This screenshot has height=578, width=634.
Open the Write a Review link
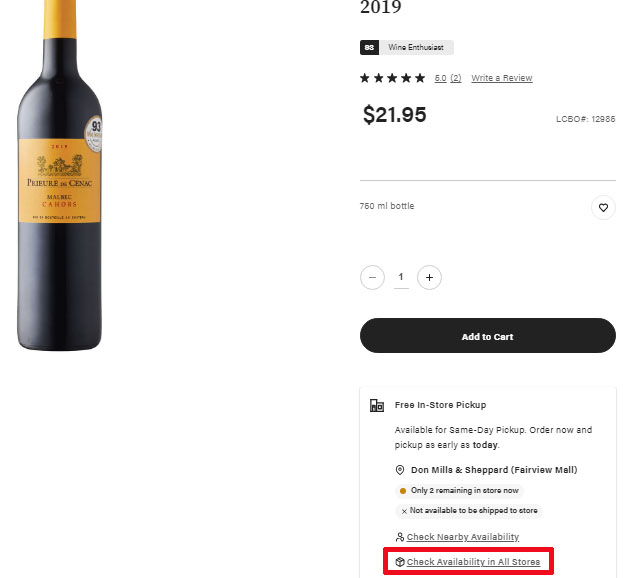point(501,78)
